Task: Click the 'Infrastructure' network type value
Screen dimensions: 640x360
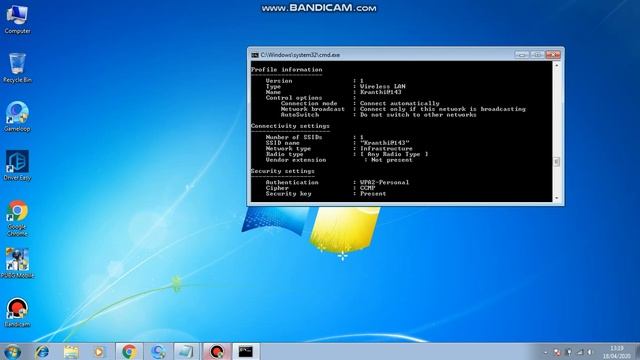Action: pyautogui.click(x=386, y=149)
